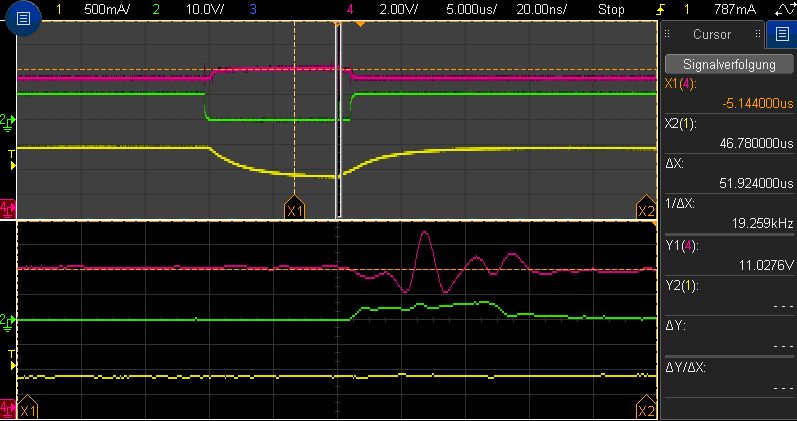The image size is (797, 421).
Task: Click the Signalverfolgung button
Action: pyautogui.click(x=729, y=65)
